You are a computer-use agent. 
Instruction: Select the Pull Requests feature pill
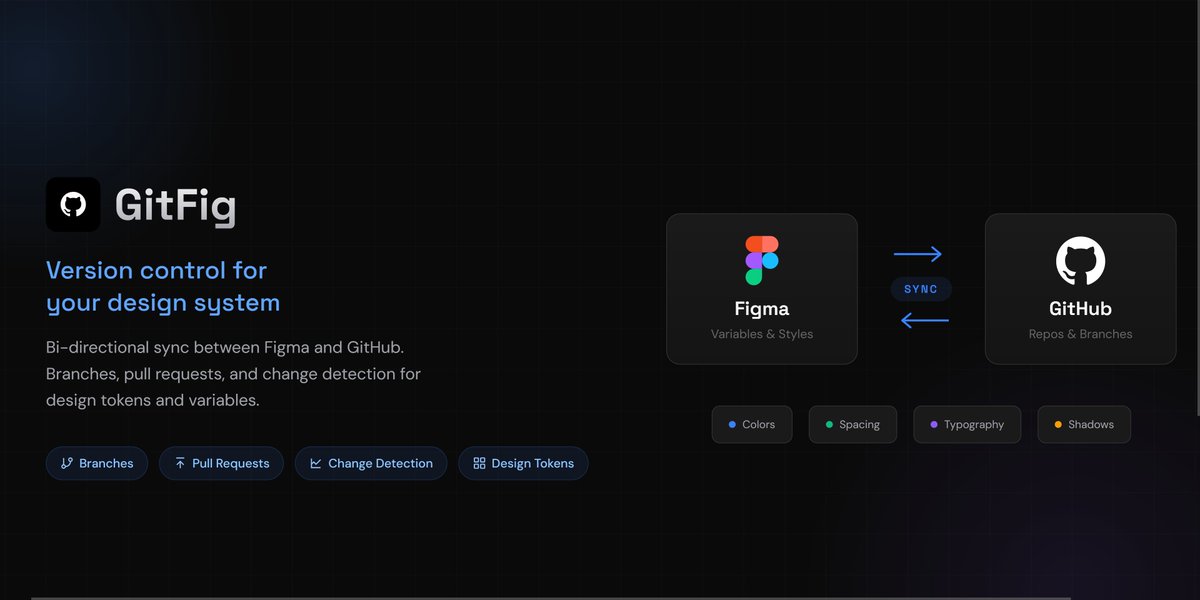(221, 463)
